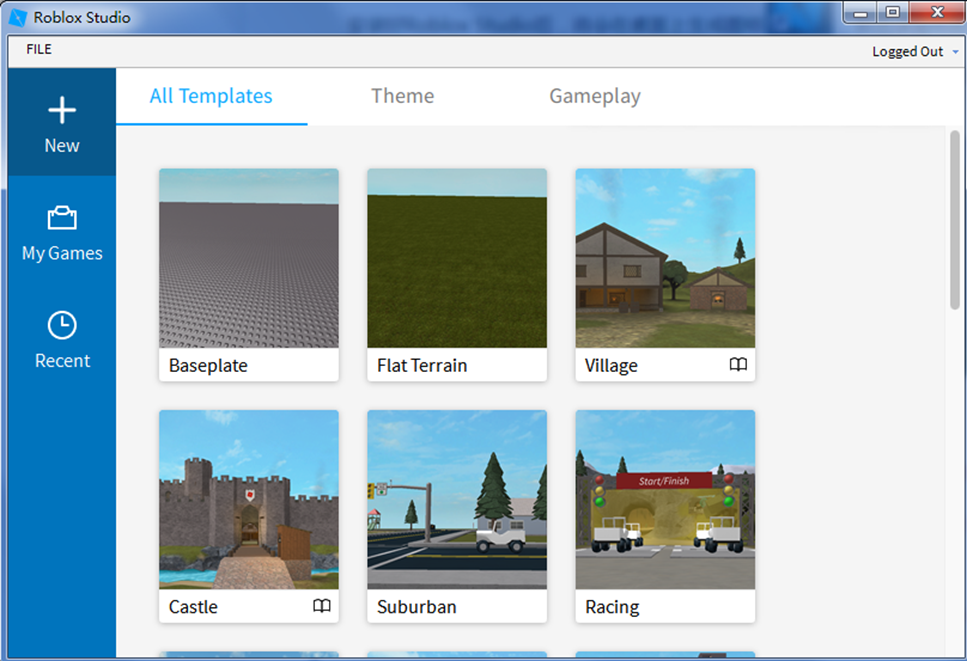Click the New label in sidebar
This screenshot has height=661, width=967.
point(62,146)
